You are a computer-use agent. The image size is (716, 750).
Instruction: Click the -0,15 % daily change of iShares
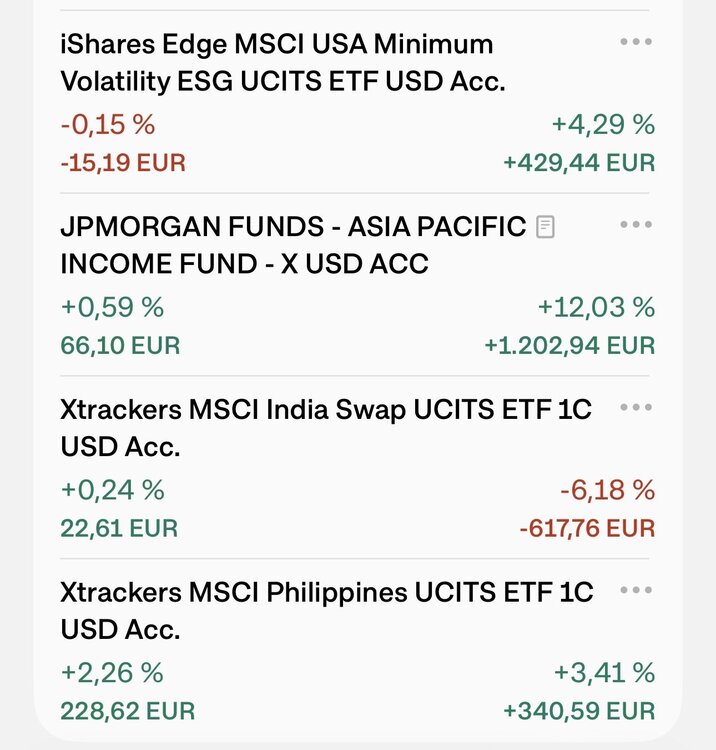[x=108, y=125]
